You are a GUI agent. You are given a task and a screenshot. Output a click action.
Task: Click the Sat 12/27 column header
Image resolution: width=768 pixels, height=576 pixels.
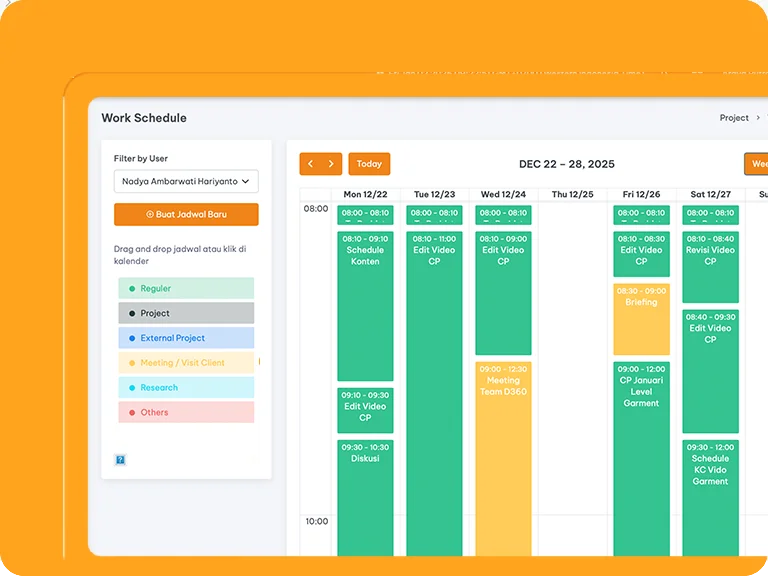click(x=711, y=194)
